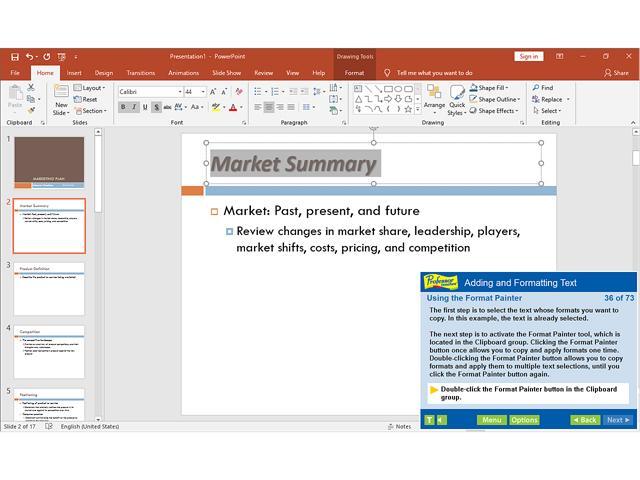Toggle Italic formatting
This screenshot has height=480, width=640.
tap(135, 107)
